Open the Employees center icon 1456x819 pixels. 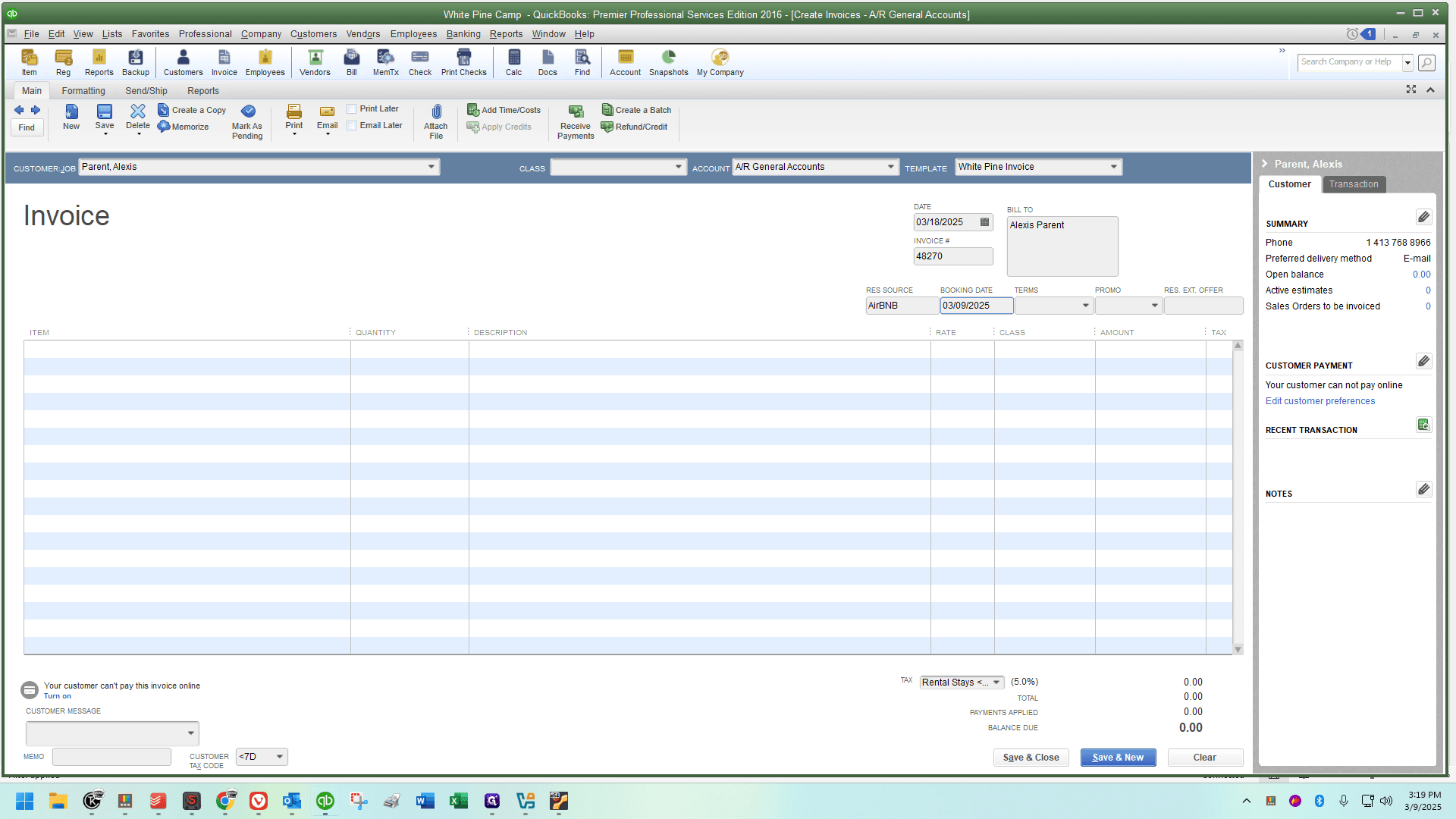click(265, 61)
